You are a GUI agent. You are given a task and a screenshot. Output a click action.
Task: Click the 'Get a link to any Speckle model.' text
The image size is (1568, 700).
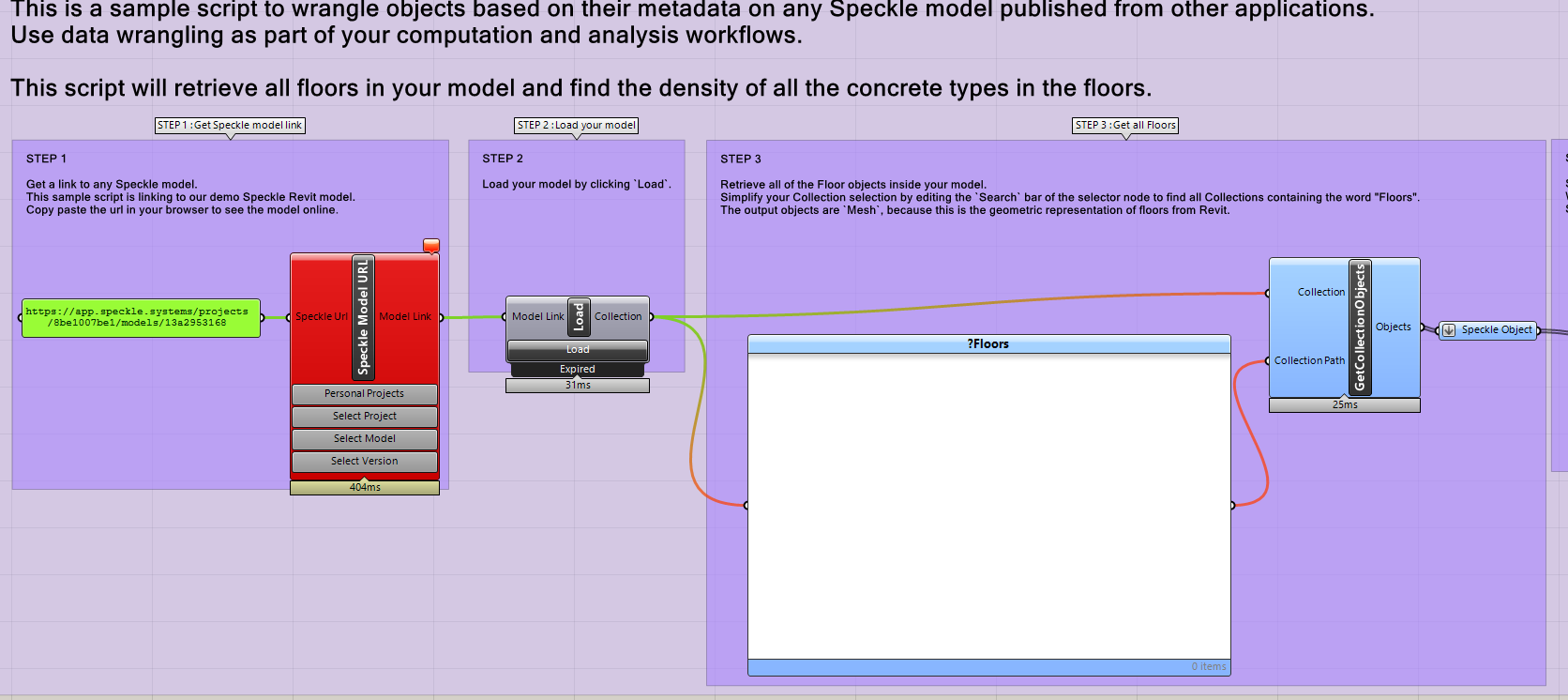[112, 185]
